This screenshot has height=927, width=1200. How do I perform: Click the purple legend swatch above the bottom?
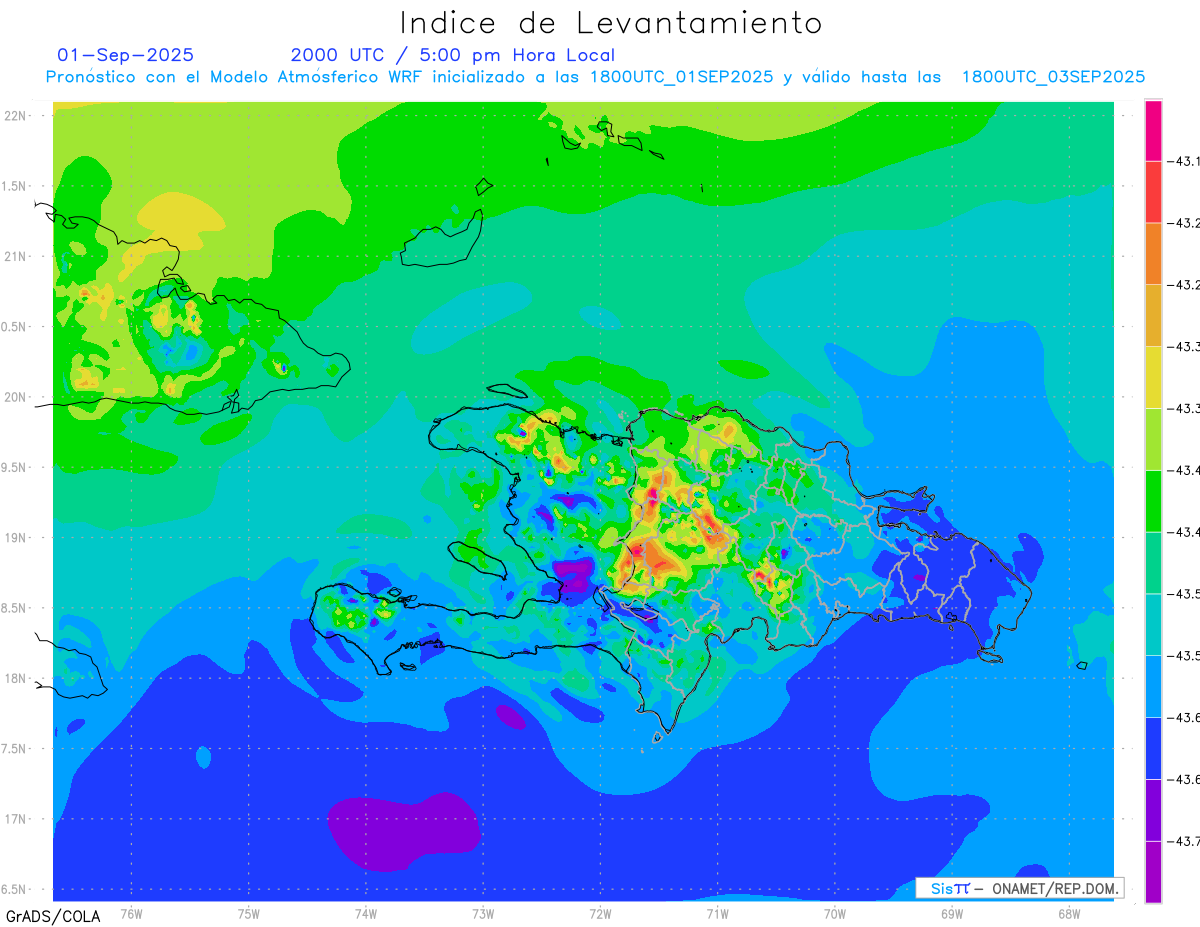1153,811
